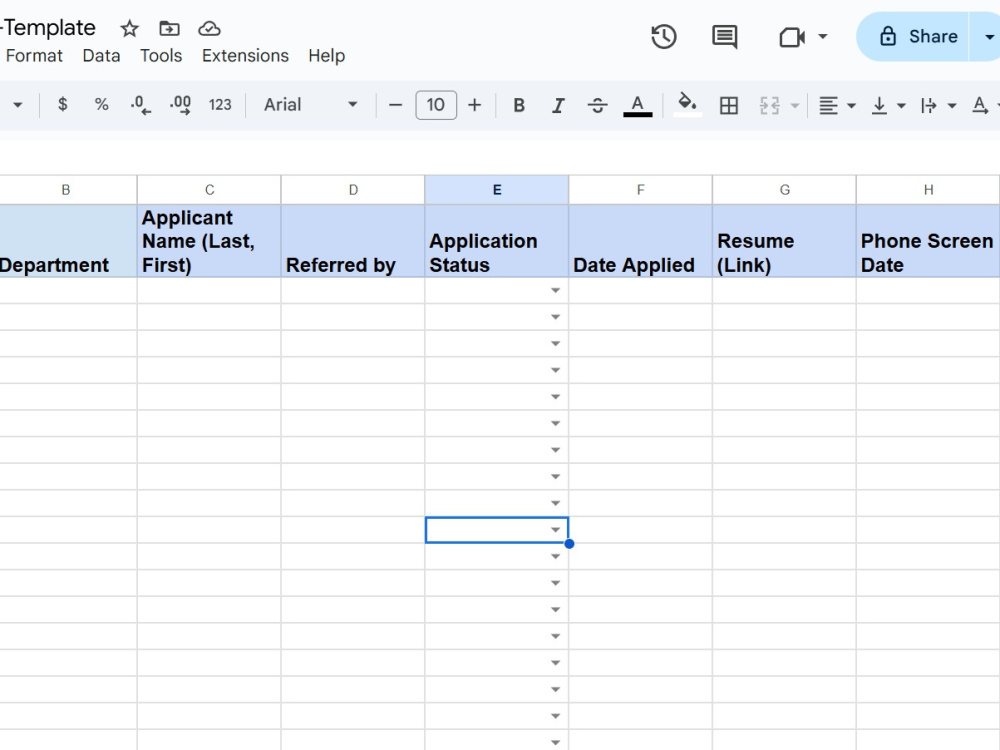Click the blue fill handle of selected cell

[569, 544]
